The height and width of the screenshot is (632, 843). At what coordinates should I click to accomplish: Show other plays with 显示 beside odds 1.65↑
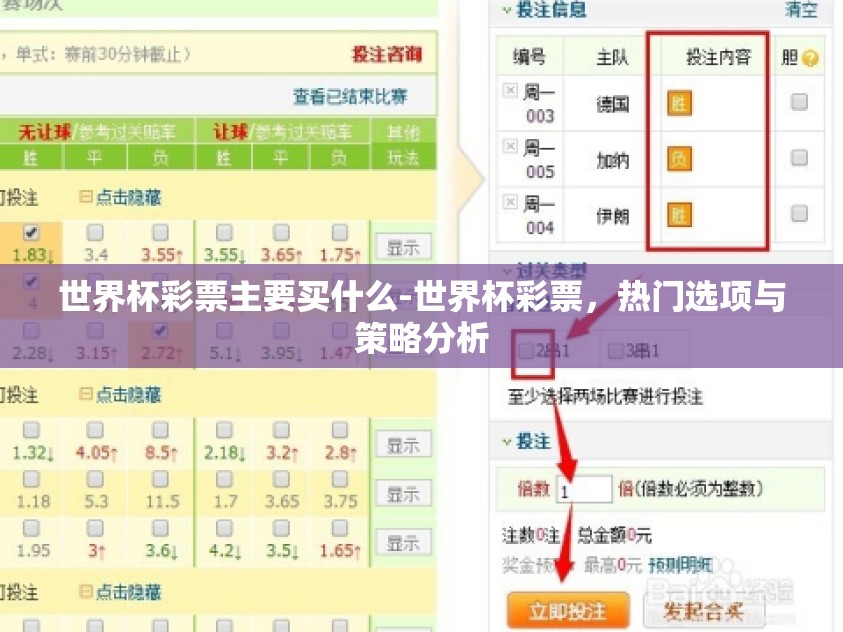403,543
